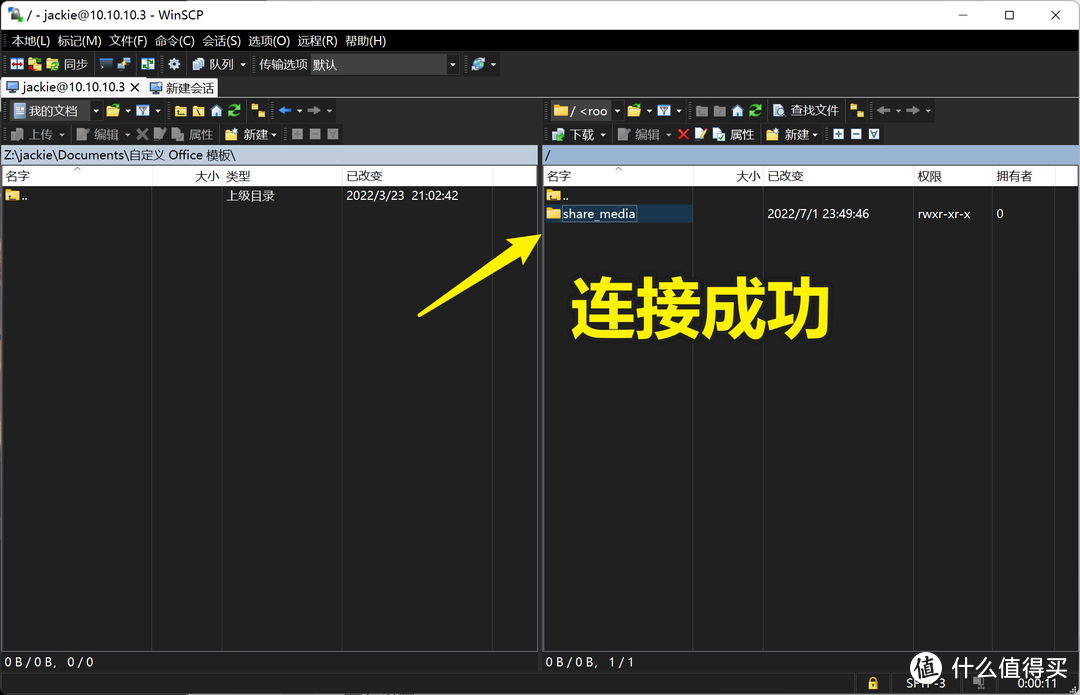Go to home directory in remote panel
The image size is (1080, 695).
click(735, 110)
